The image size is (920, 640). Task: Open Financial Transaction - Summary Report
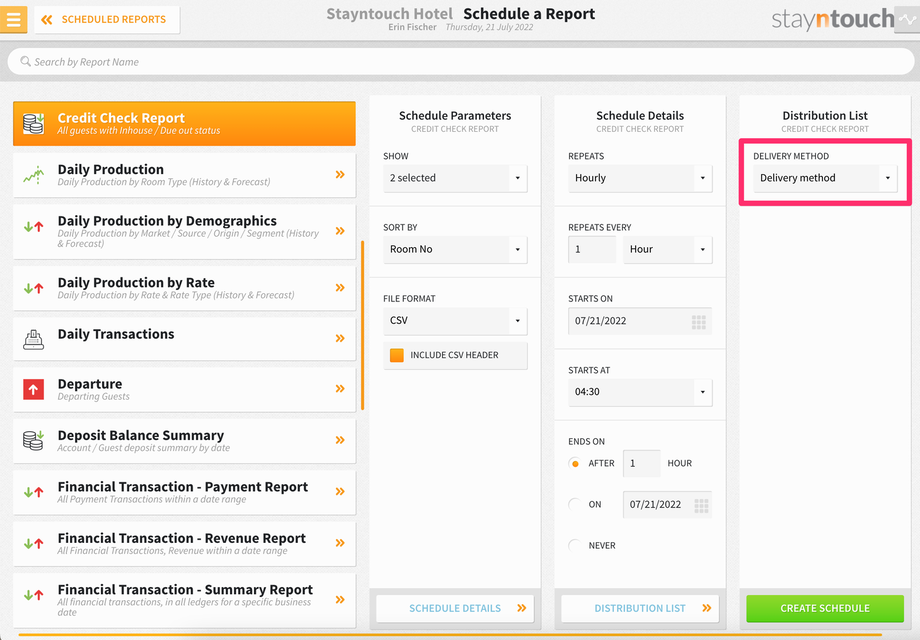coord(184,600)
